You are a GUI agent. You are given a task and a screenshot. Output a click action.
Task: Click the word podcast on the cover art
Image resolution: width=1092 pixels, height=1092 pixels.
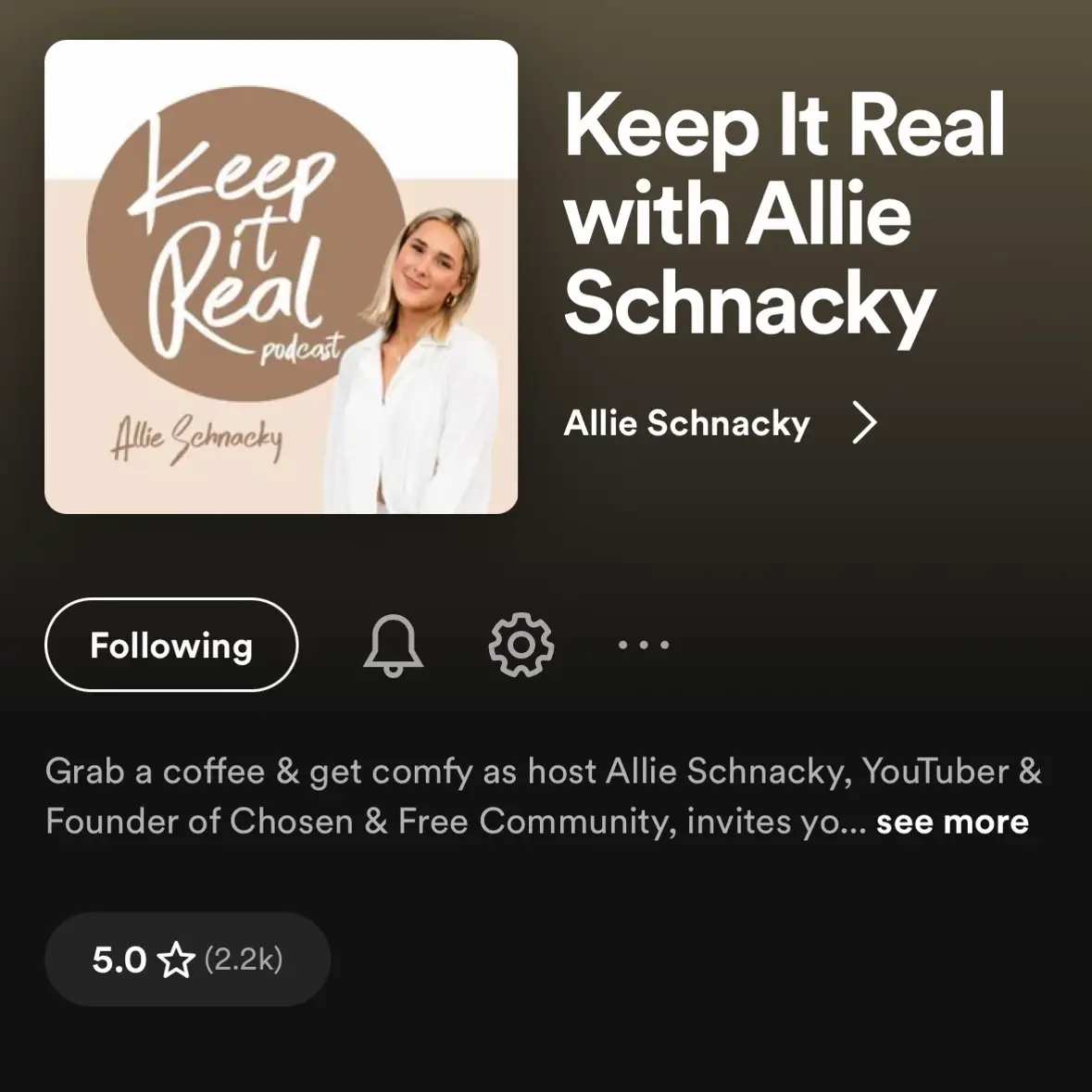click(x=302, y=349)
